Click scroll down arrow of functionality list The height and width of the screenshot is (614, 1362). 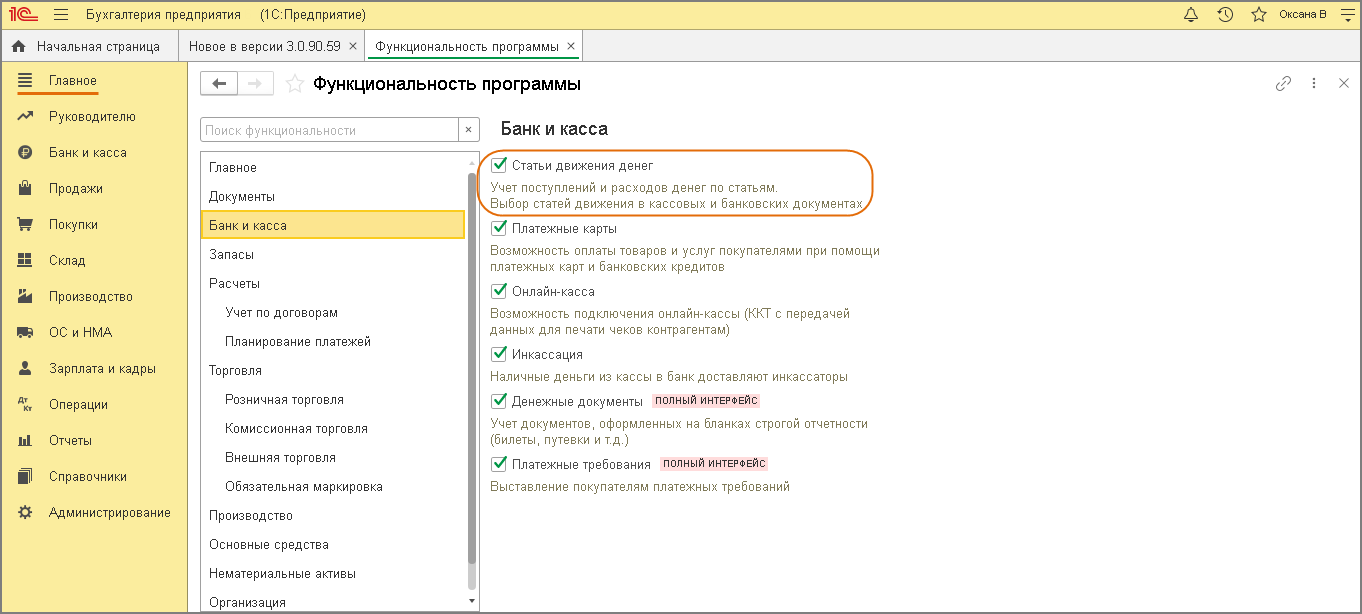[472, 601]
